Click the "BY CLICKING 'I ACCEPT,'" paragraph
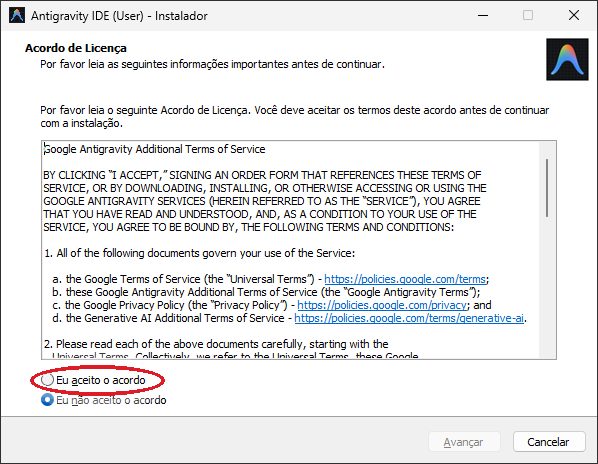The width and height of the screenshot is (598, 464). (x=265, y=201)
